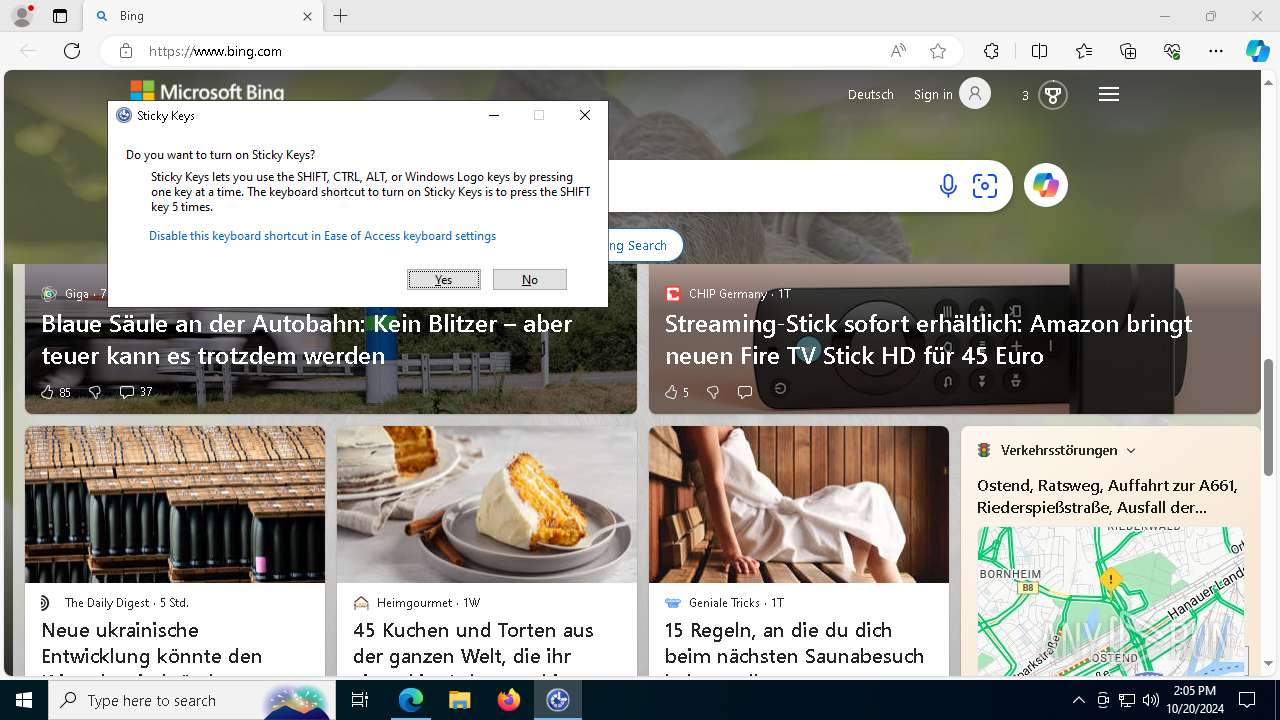
Task: Like the Fire TV Stick article
Action: tap(677, 392)
